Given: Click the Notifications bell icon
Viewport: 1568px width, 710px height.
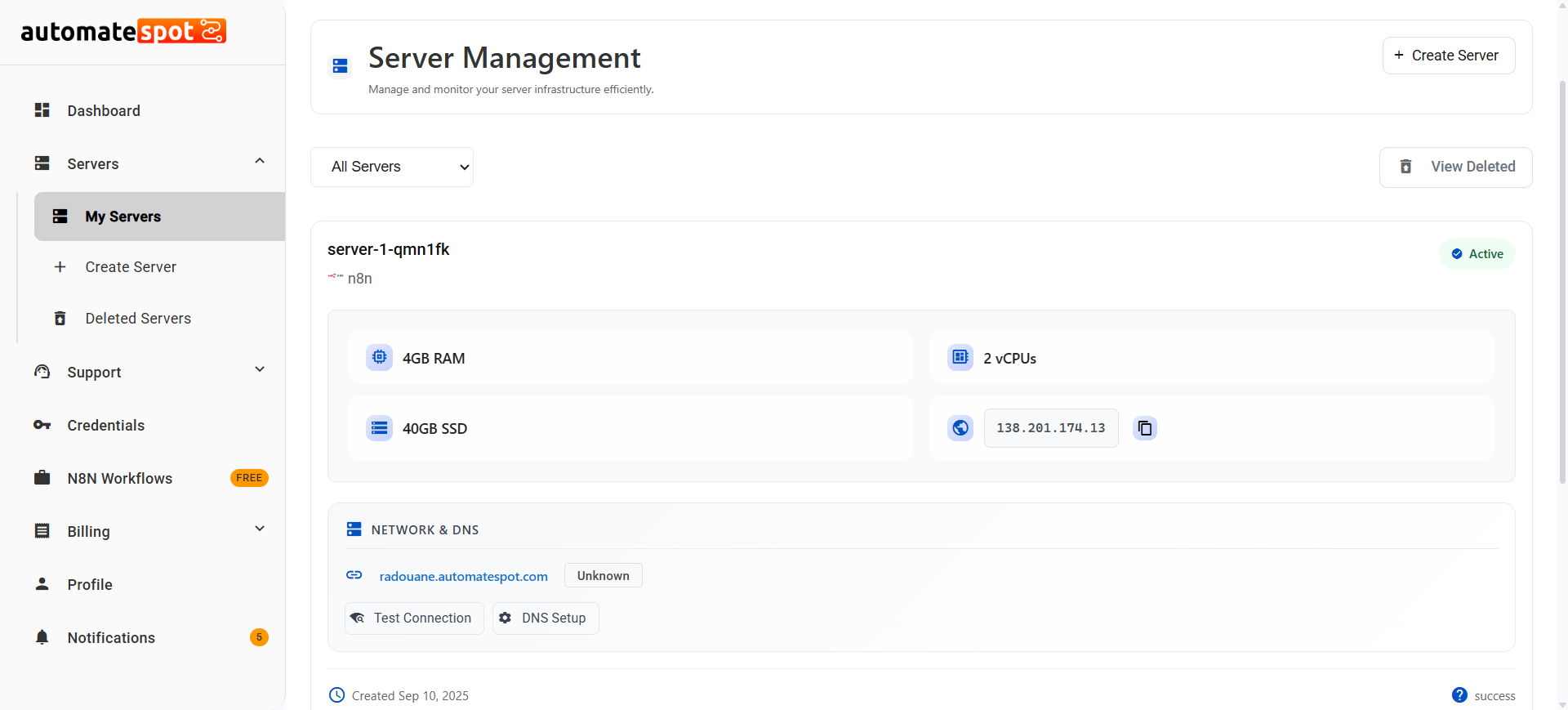Looking at the screenshot, I should pos(42,637).
